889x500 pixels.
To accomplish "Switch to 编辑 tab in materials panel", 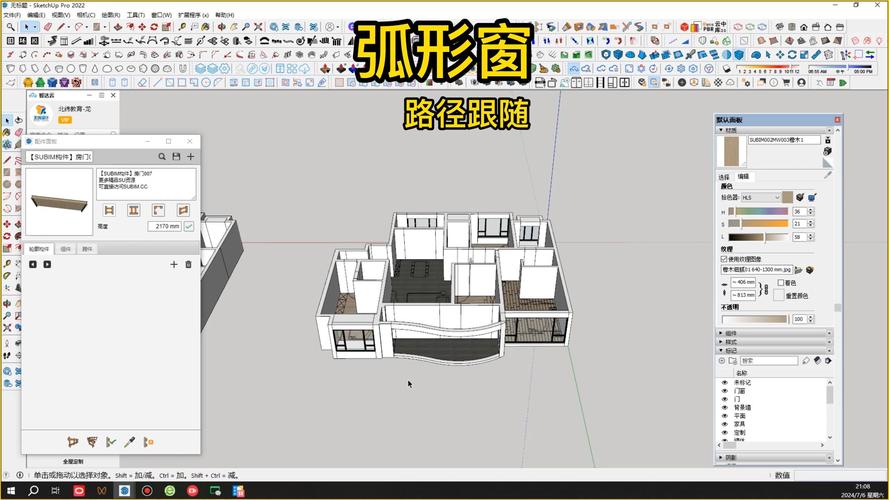I will tap(743, 177).
